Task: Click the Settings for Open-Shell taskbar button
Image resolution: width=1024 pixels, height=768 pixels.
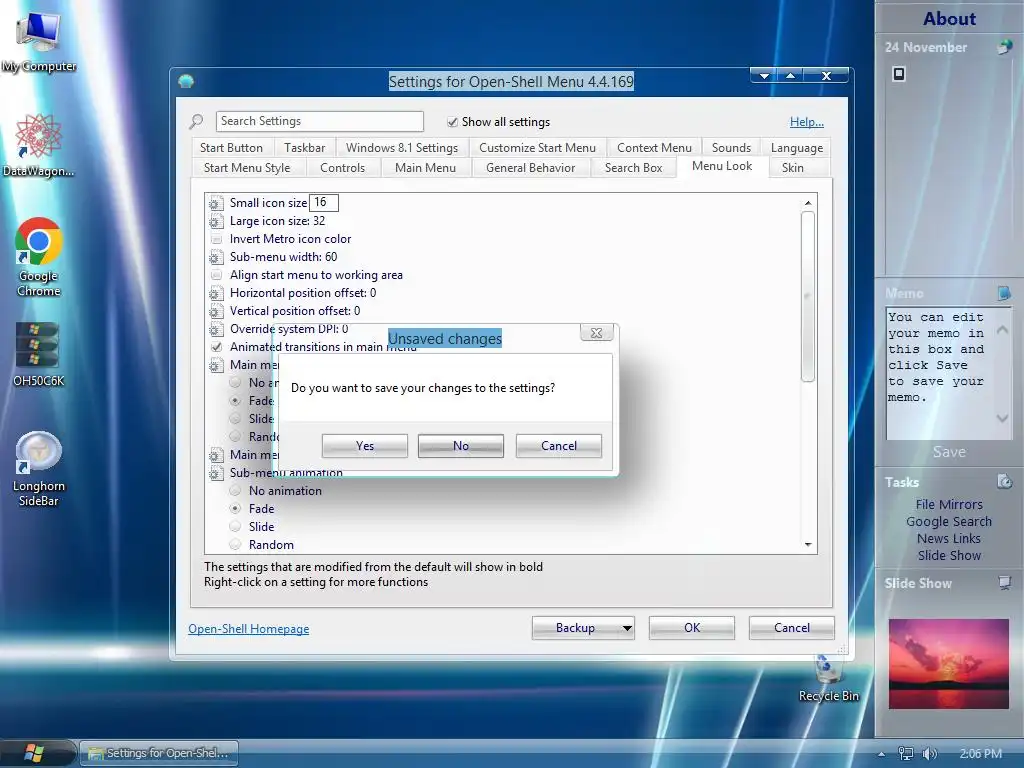Action: [x=159, y=753]
